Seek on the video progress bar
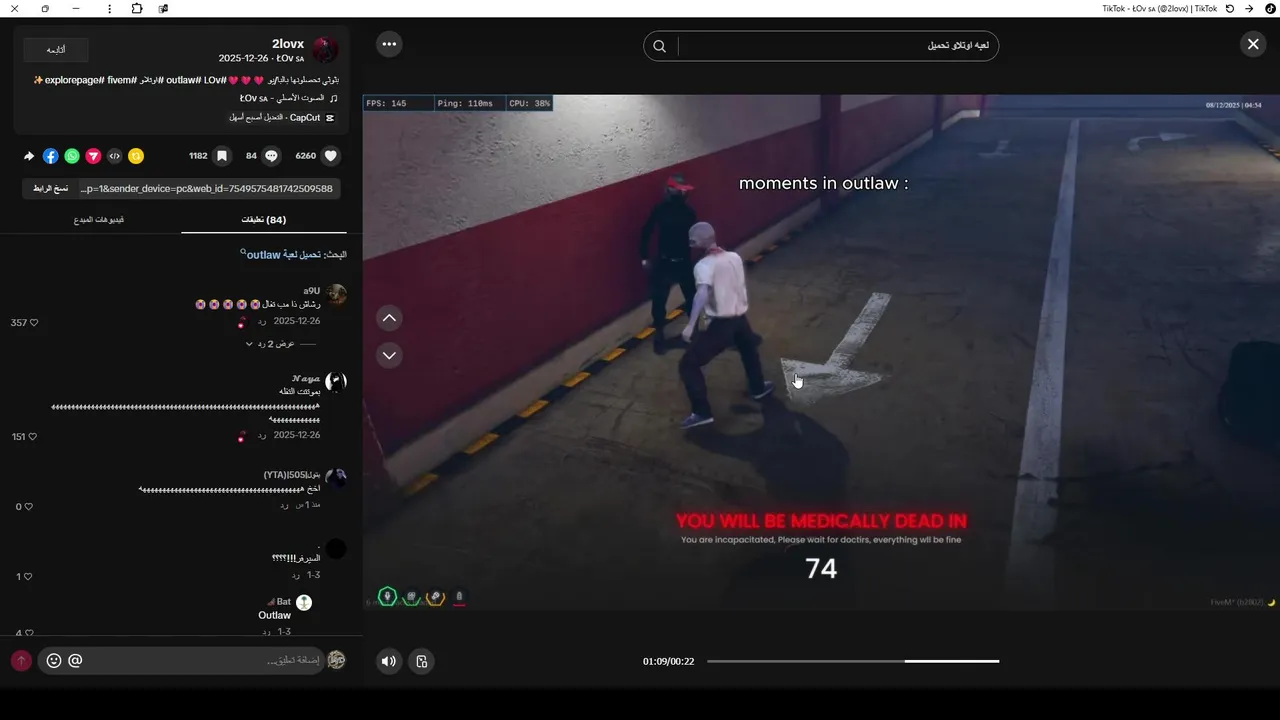Screen dimensions: 1280x720 [x=853, y=661]
